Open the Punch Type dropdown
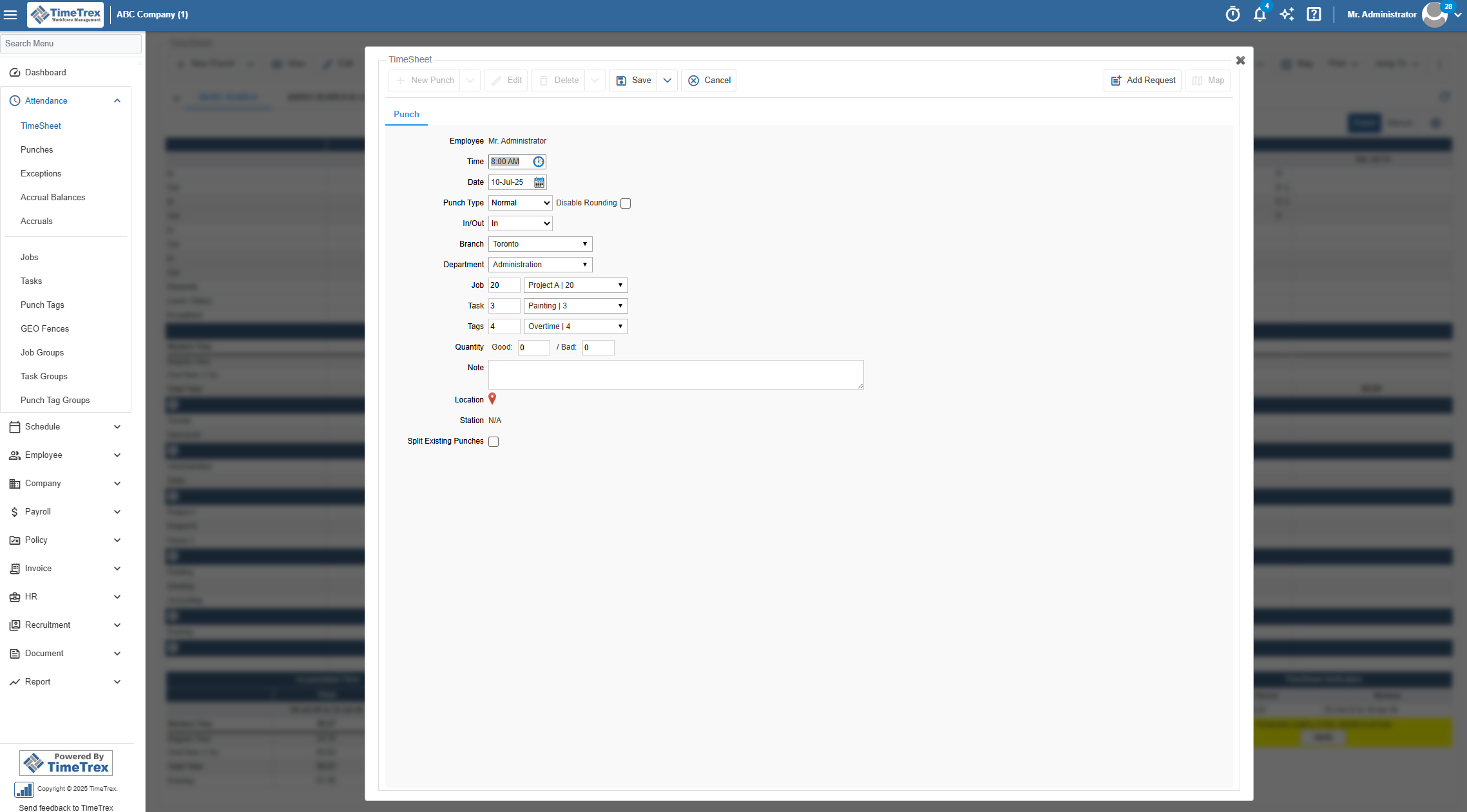Screen dimensions: 1467x812 [x=519, y=202]
